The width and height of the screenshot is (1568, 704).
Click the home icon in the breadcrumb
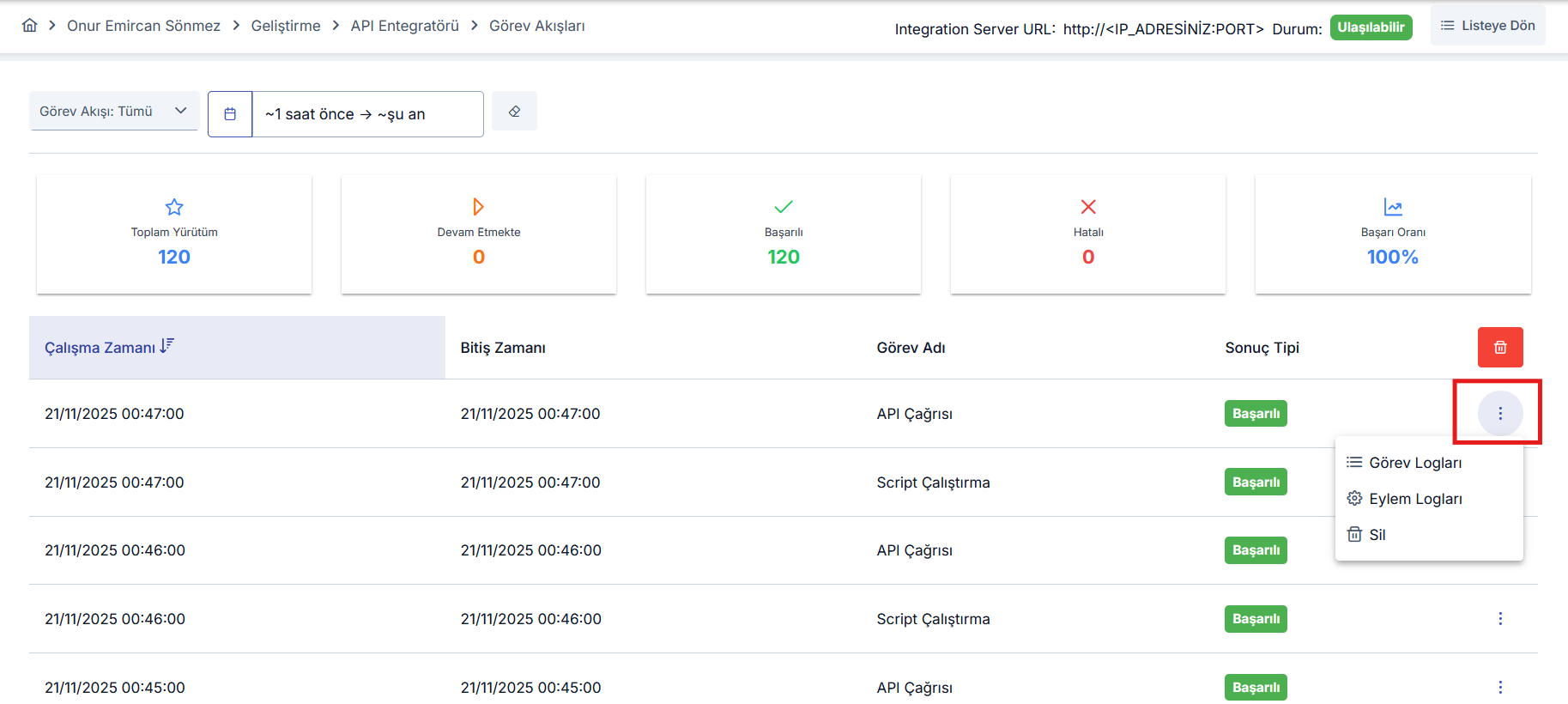29,26
